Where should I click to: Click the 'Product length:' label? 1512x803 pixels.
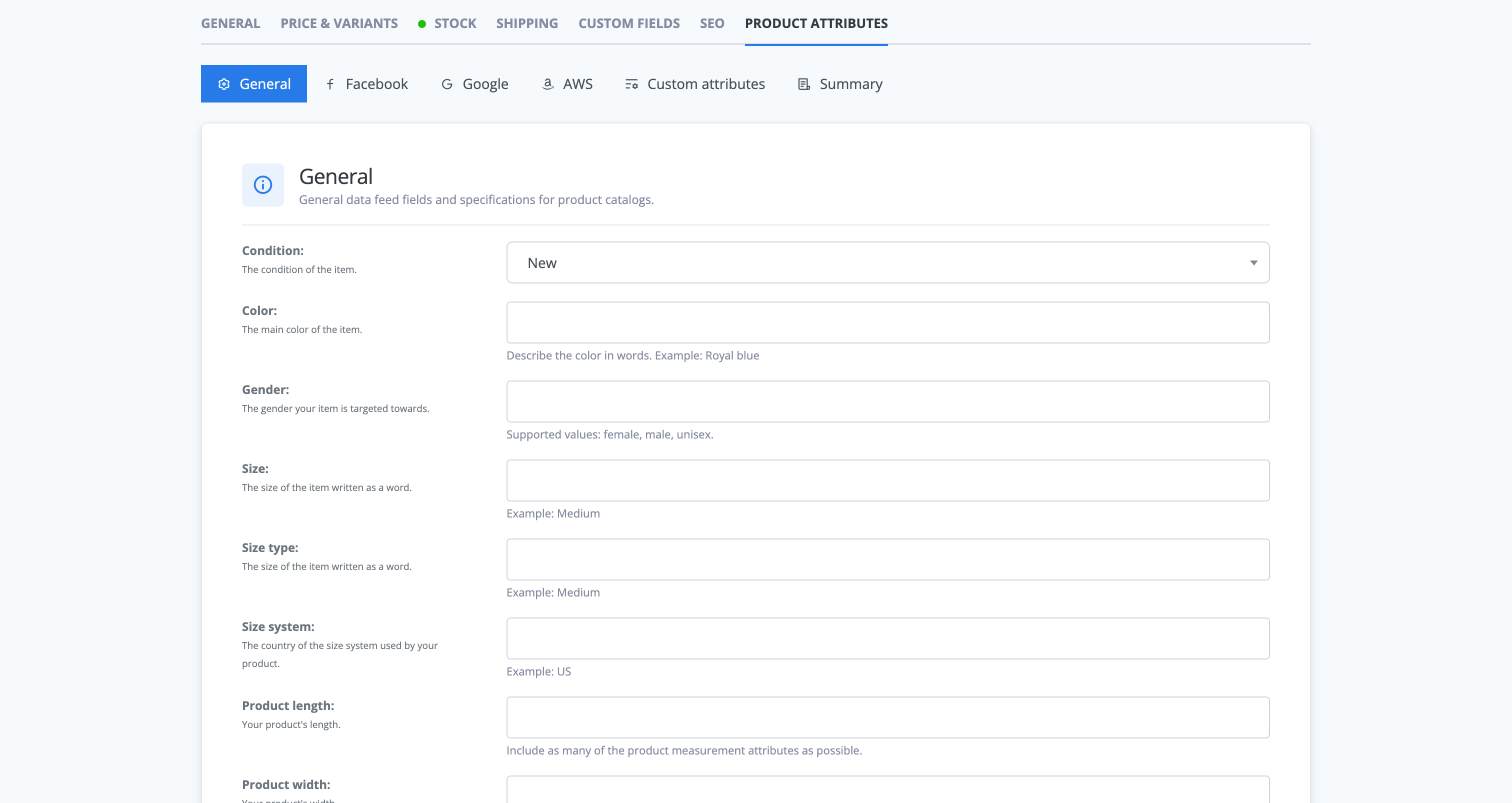point(287,705)
